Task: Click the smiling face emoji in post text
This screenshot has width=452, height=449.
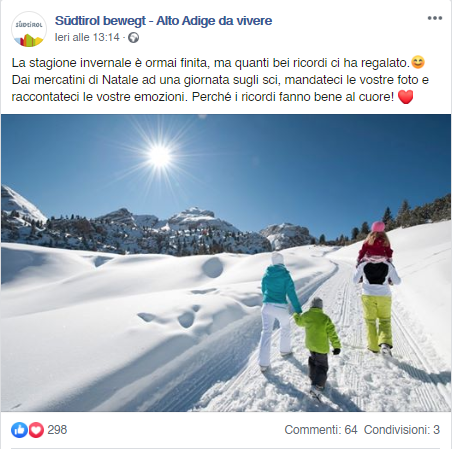Action: 418,62
